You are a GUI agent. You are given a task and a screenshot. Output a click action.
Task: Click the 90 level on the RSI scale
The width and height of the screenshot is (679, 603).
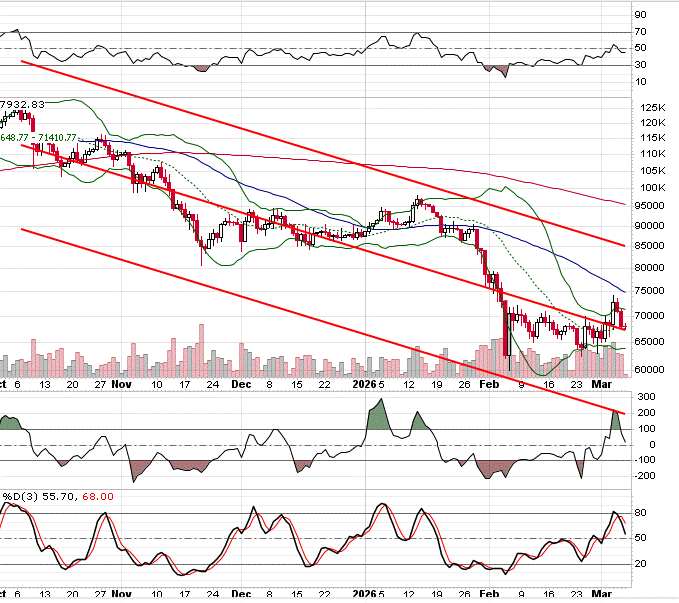(x=640, y=15)
